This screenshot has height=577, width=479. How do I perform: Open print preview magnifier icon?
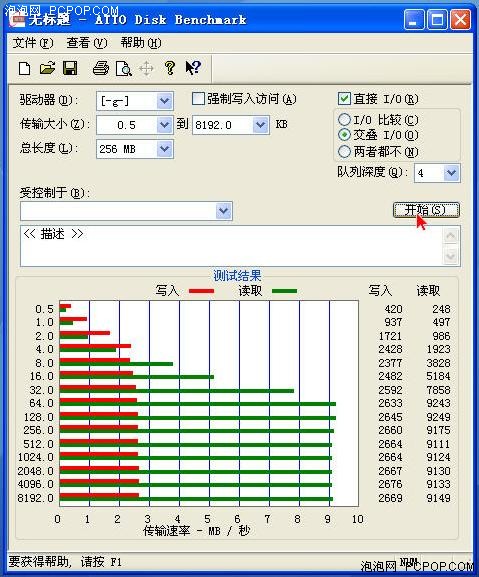124,68
